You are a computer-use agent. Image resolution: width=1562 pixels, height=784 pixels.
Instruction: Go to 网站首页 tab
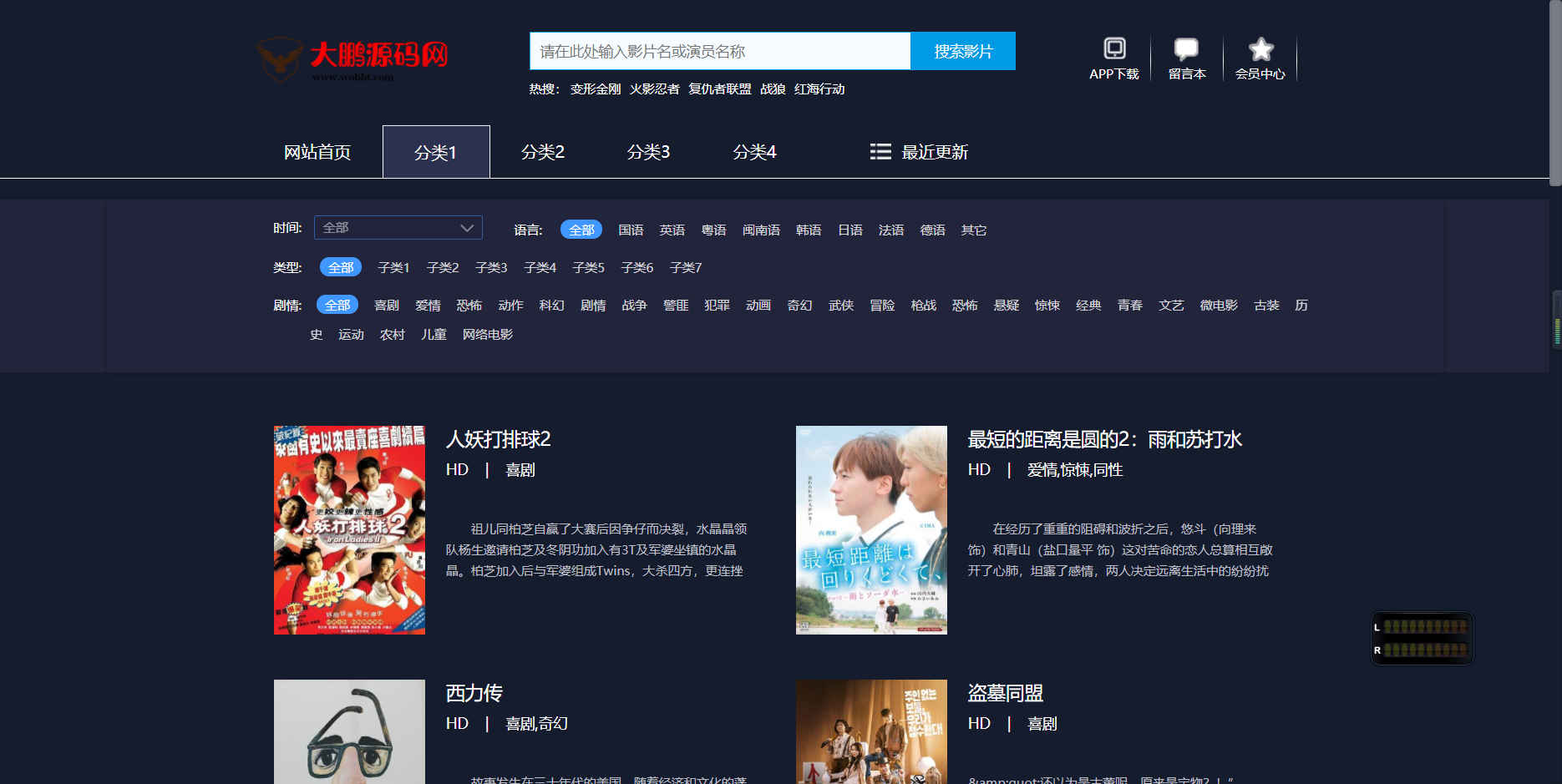pyautogui.click(x=317, y=152)
